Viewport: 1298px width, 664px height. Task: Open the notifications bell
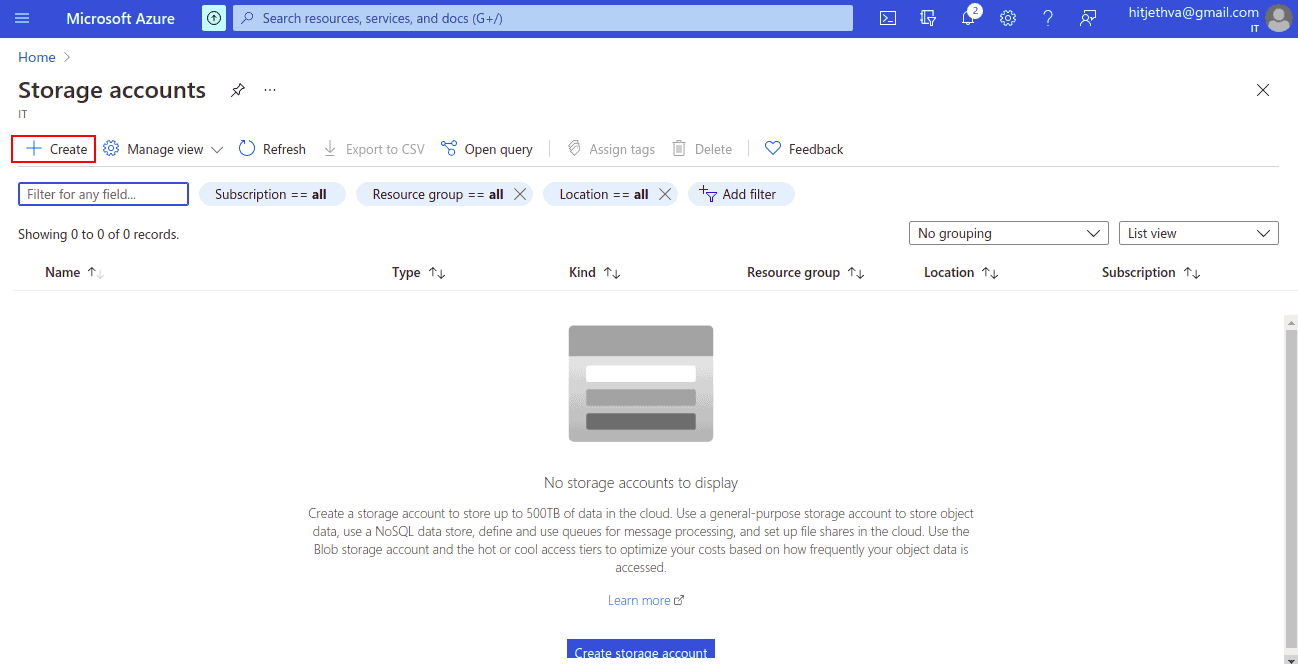968,18
